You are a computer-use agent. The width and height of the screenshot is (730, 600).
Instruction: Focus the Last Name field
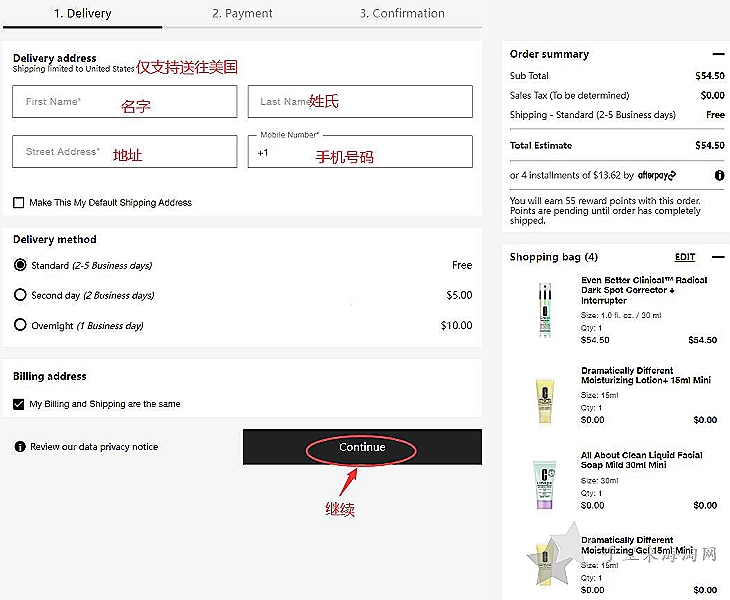tap(360, 101)
